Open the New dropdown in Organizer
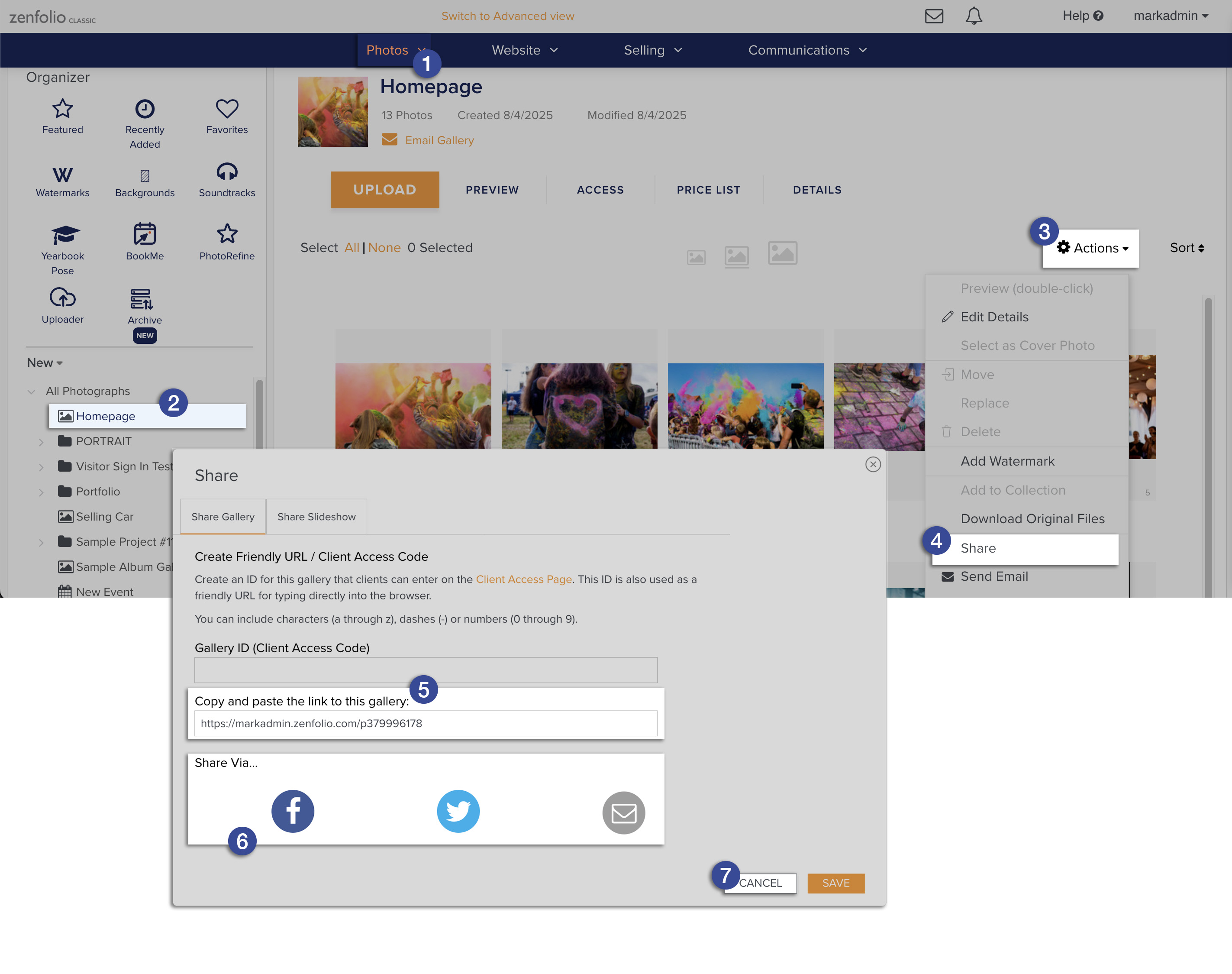Screen dimensions: 1232x974 (x=45, y=362)
